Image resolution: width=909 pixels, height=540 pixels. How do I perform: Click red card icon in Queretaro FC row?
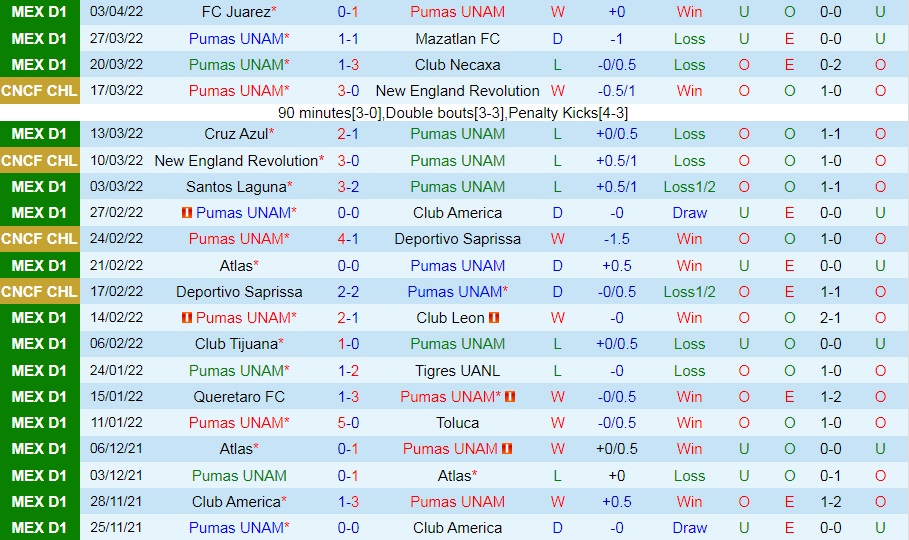[x=510, y=397]
